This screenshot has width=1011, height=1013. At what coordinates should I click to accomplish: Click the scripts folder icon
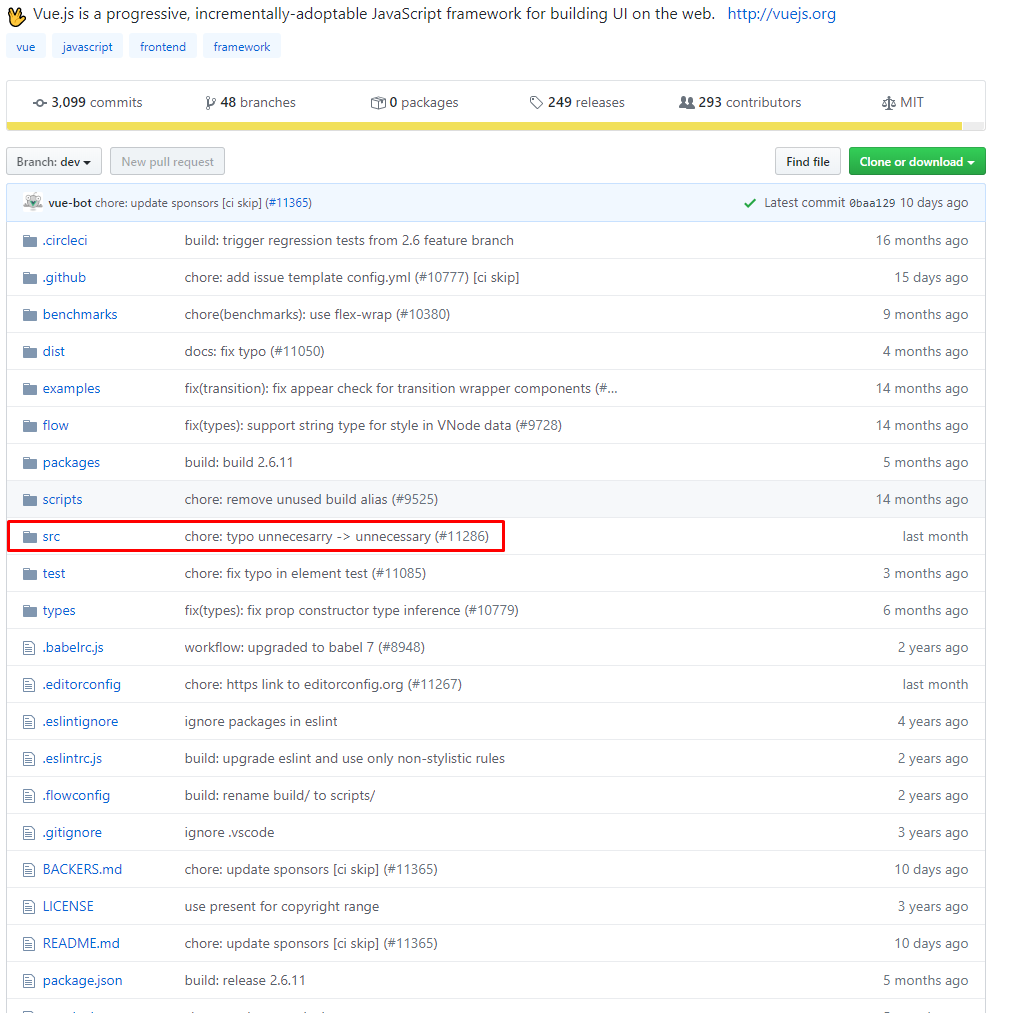tap(30, 500)
